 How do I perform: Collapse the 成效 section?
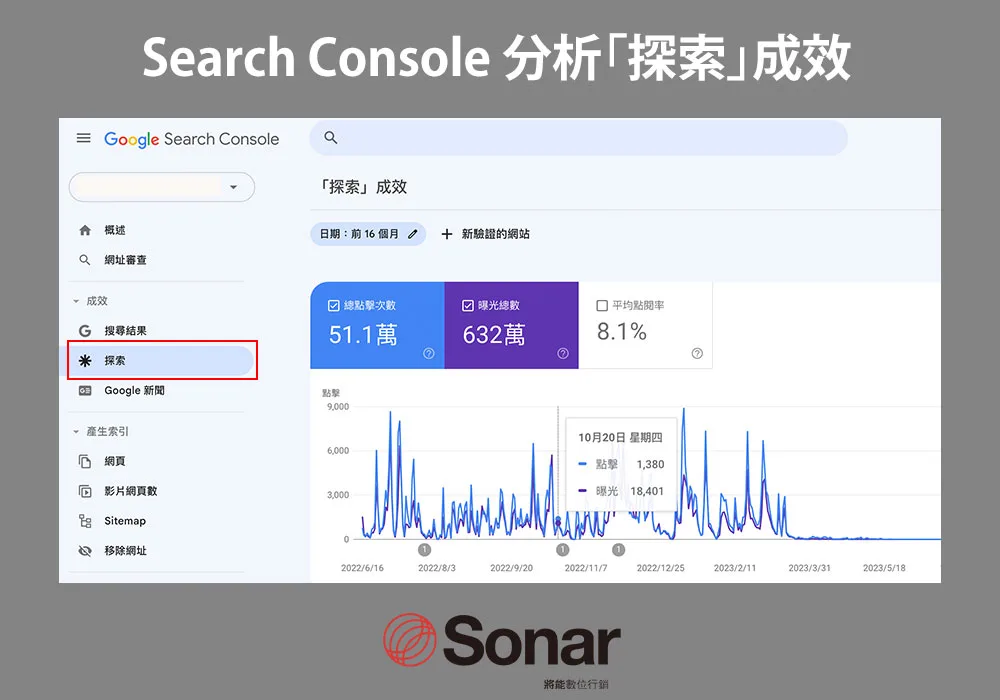coord(90,301)
